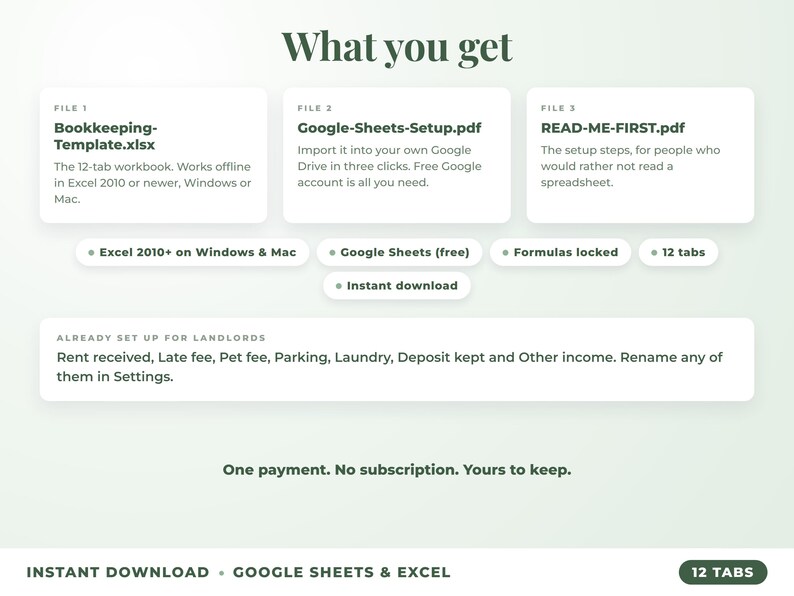
Task: Click the dark green "12 TABS" badge
Action: point(723,572)
